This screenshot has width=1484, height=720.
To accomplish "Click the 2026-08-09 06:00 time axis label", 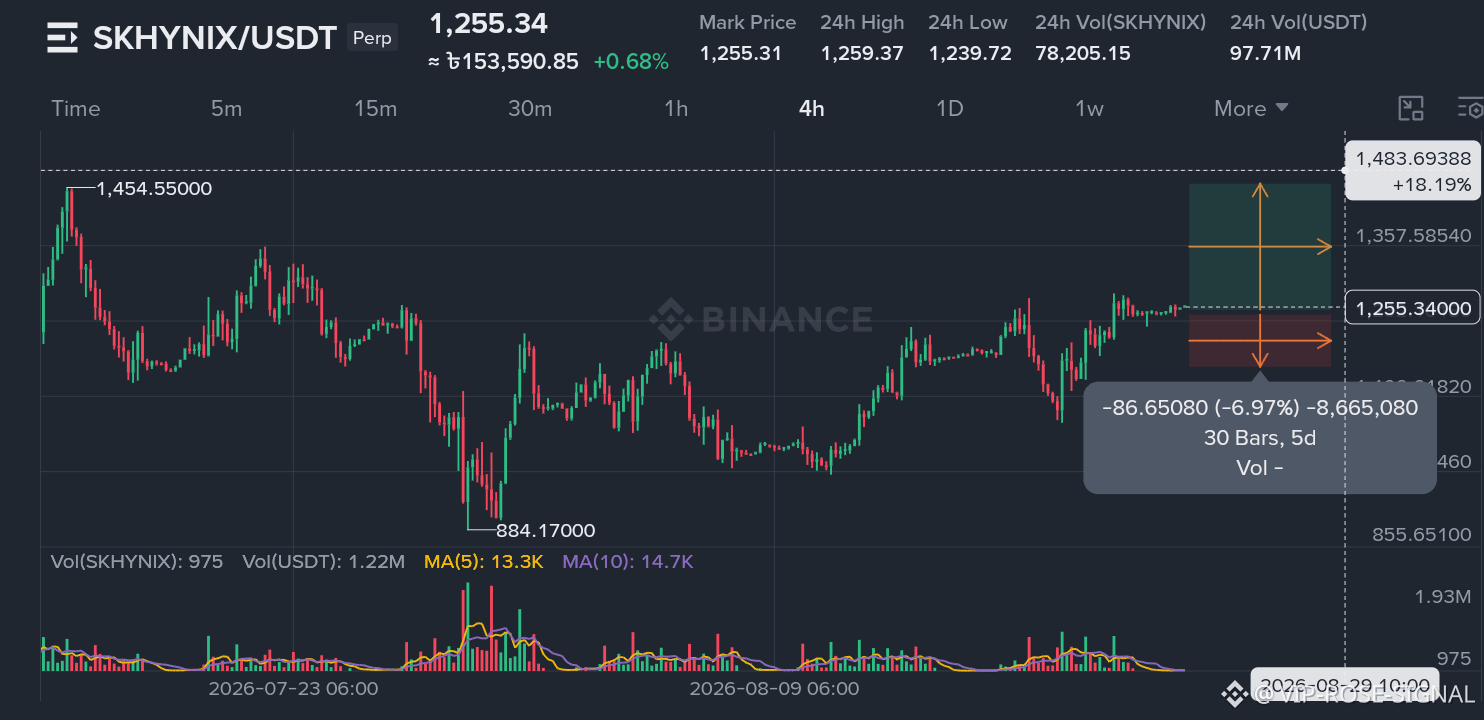I will point(774,689).
